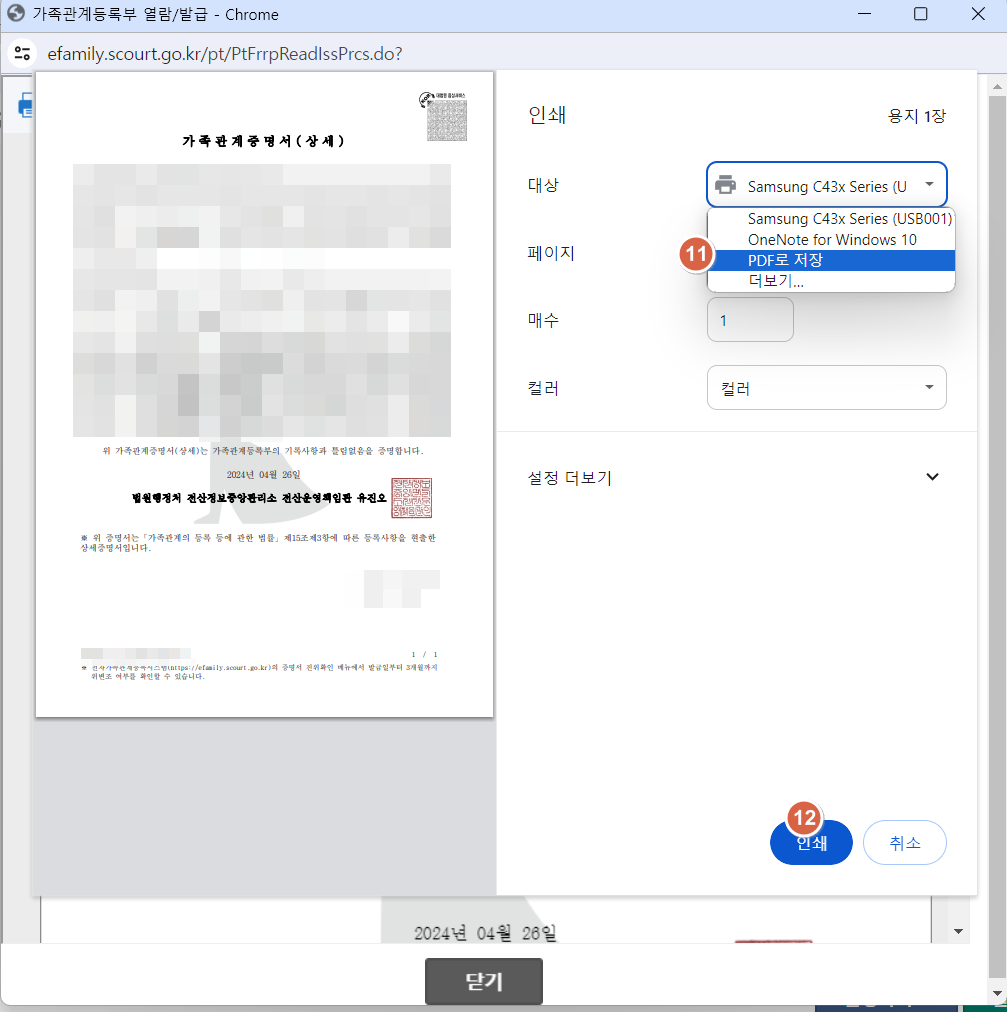
Task: Maximize the Chrome window
Action: [921, 14]
